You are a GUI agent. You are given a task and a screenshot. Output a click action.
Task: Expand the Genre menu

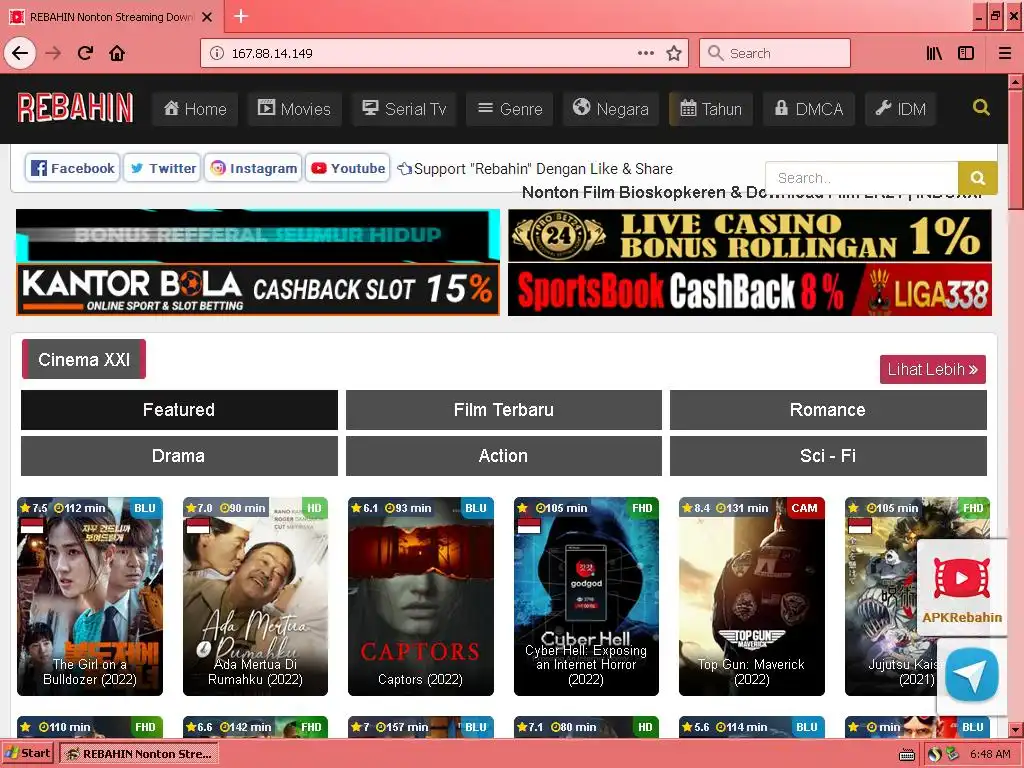click(x=510, y=108)
